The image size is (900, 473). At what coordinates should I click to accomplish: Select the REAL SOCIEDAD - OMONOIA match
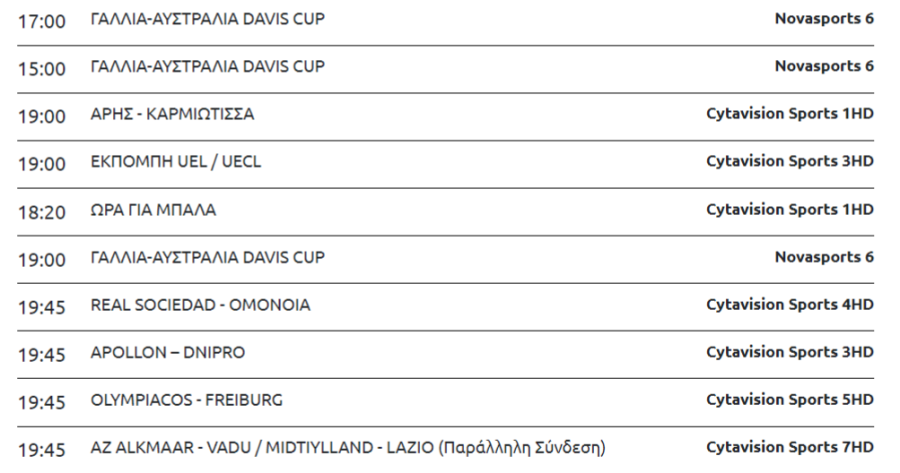pyautogui.click(x=200, y=305)
